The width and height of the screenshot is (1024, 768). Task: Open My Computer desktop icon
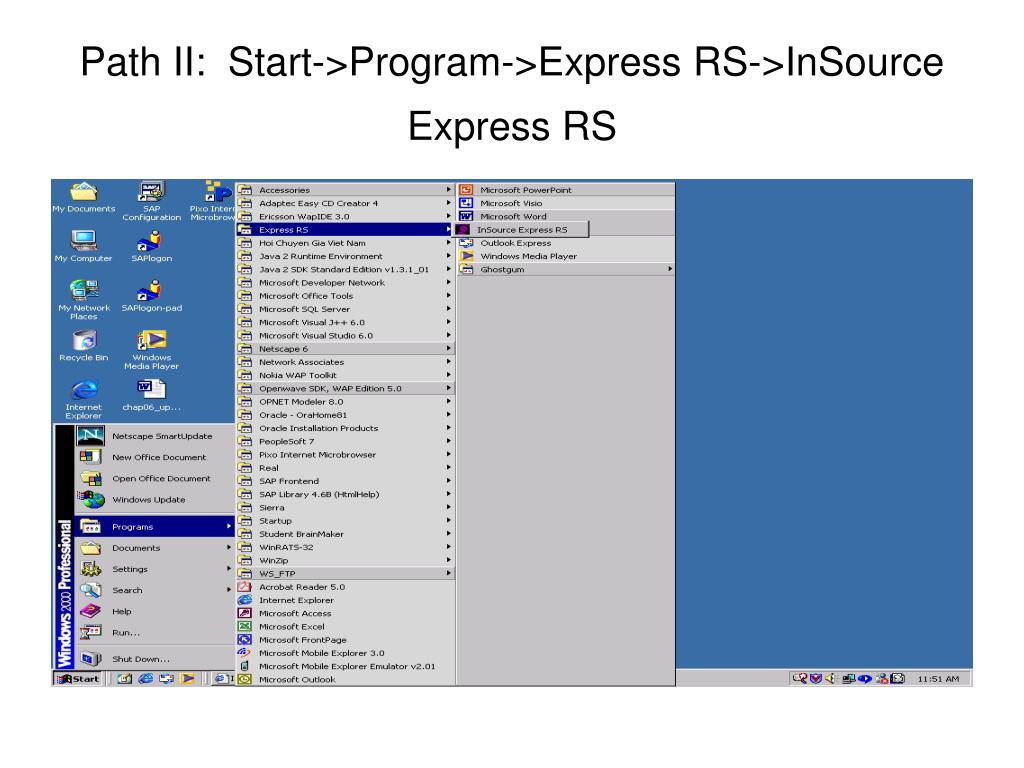pyautogui.click(x=84, y=246)
